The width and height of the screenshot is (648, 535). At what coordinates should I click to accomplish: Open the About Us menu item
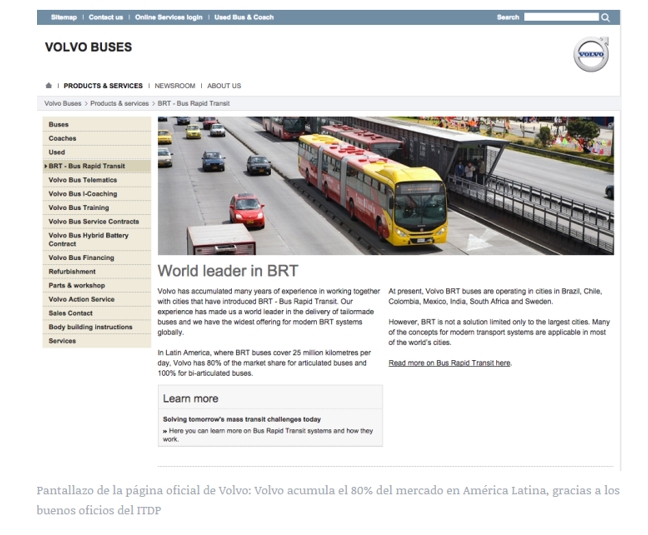[x=224, y=86]
